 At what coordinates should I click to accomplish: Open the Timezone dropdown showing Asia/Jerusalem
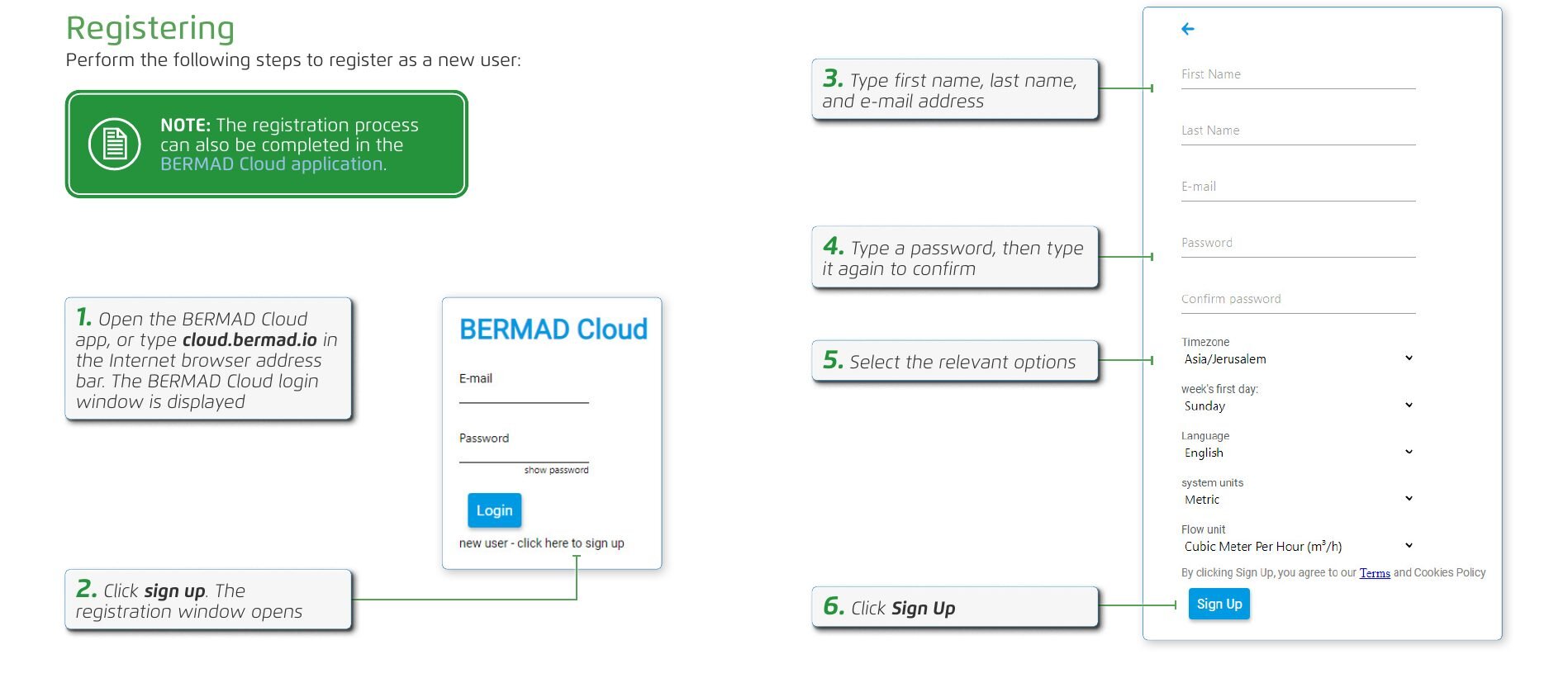click(x=1298, y=359)
